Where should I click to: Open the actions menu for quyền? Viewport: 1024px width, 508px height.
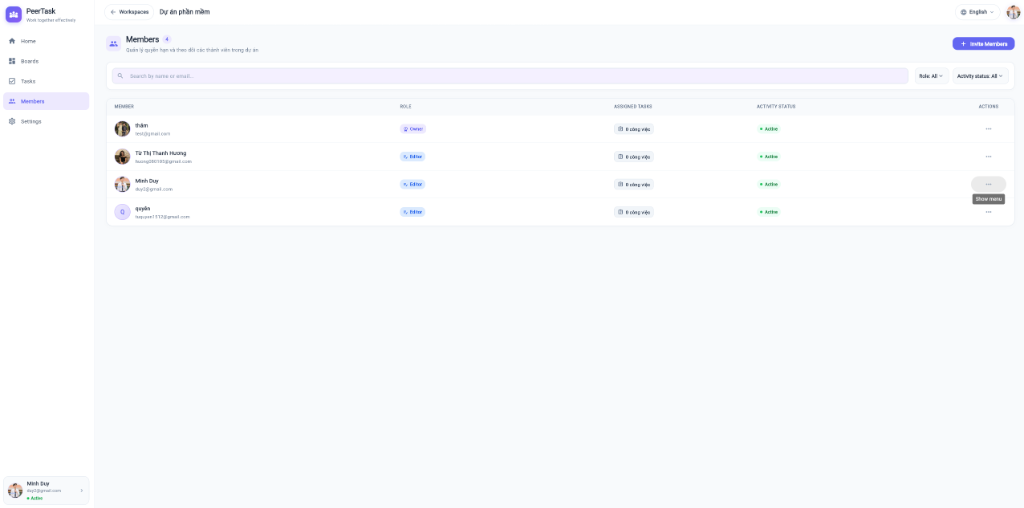pos(988,212)
